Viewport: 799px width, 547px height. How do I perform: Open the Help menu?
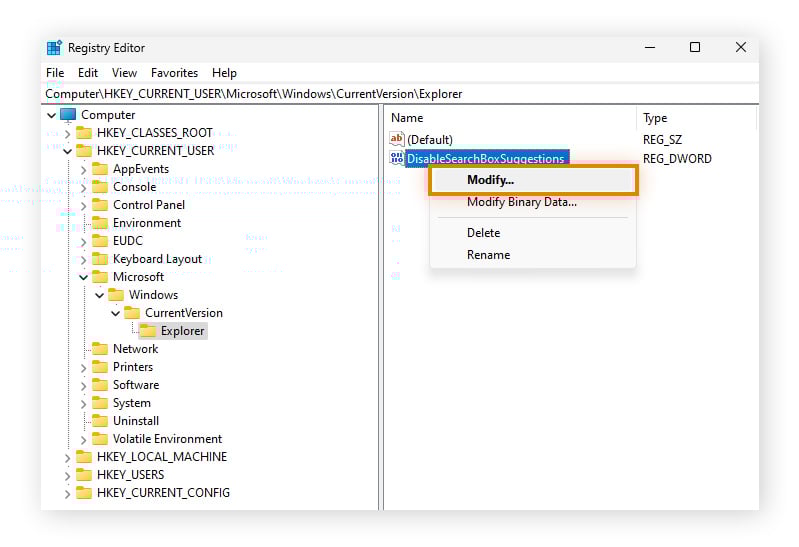(224, 73)
